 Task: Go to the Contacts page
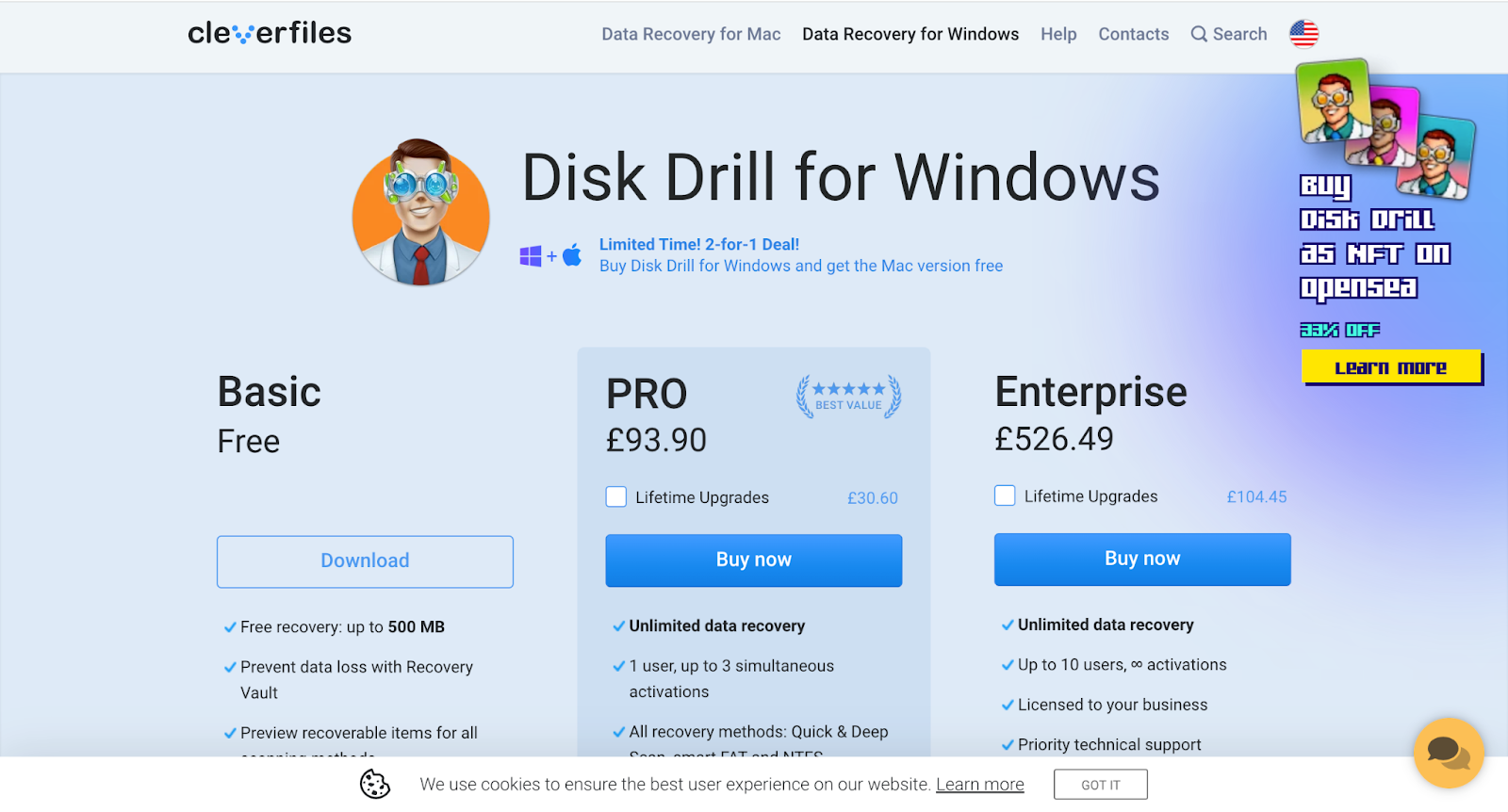(x=1133, y=34)
